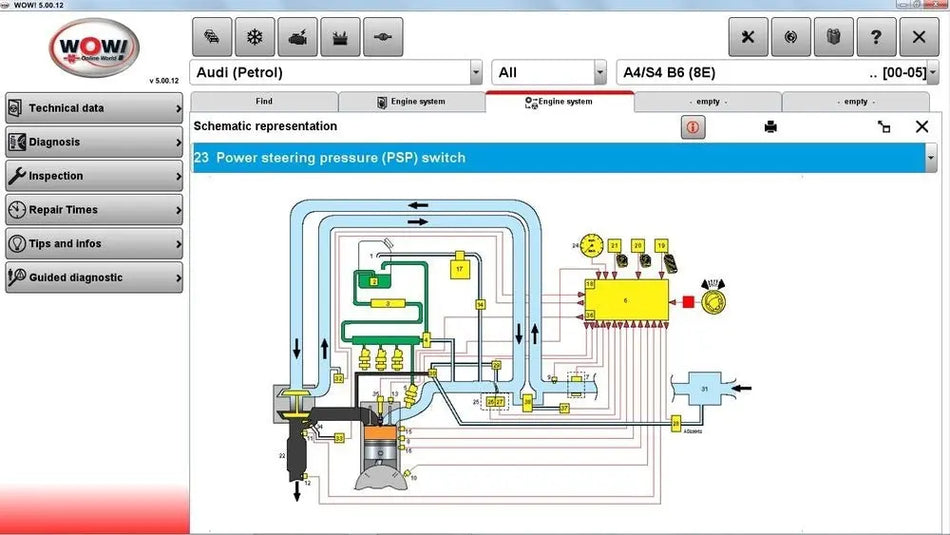950x535 pixels.
Task: Click the red square in the schematic
Action: [688, 300]
